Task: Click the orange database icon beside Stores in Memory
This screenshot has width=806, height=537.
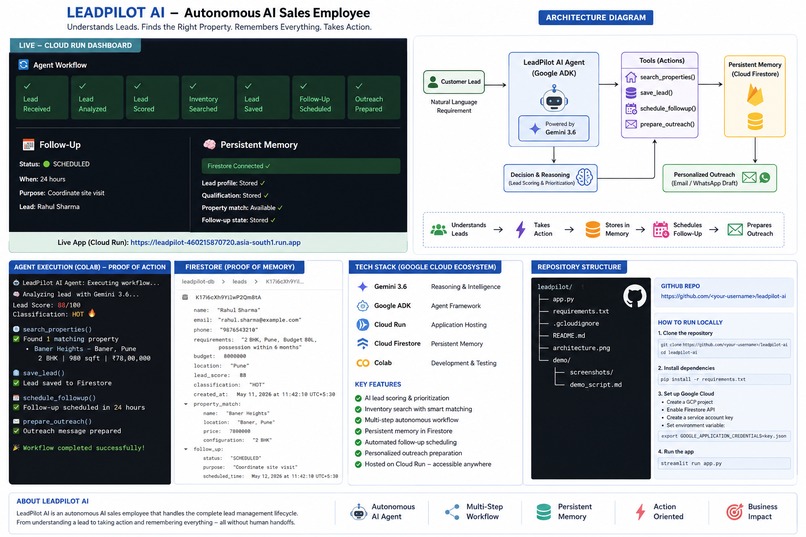Action: [593, 229]
